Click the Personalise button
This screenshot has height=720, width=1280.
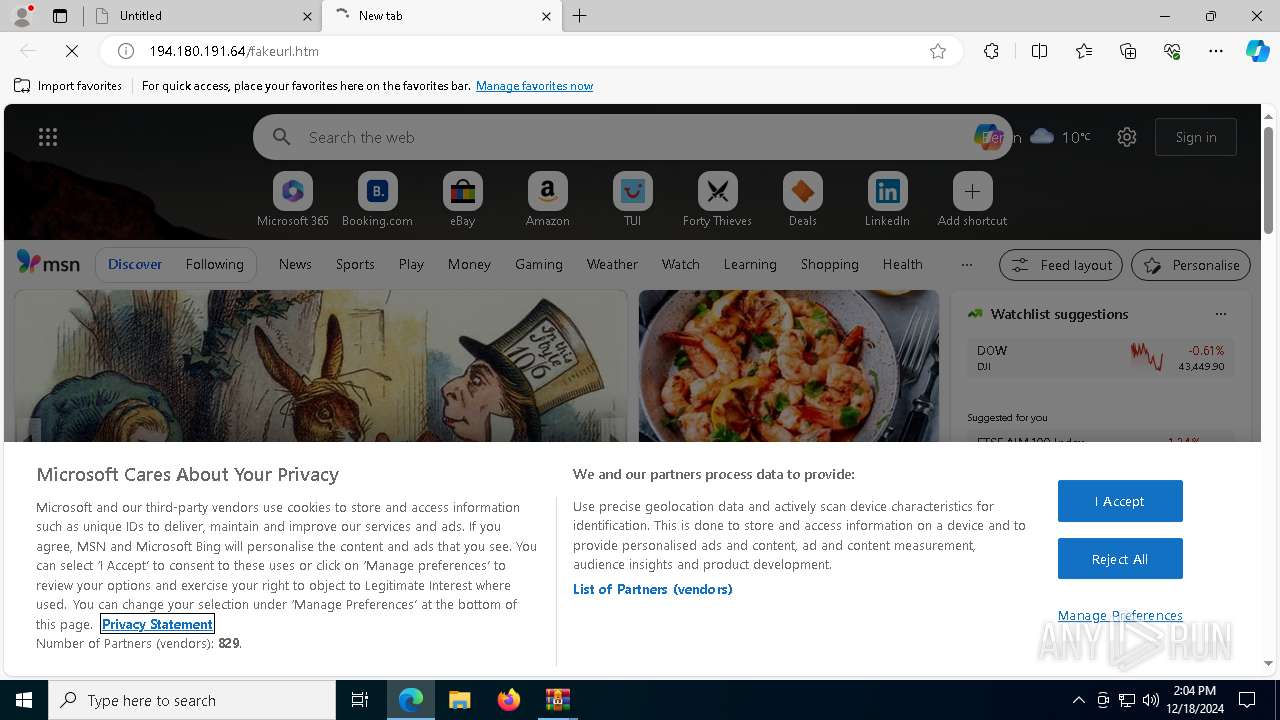click(x=1191, y=265)
